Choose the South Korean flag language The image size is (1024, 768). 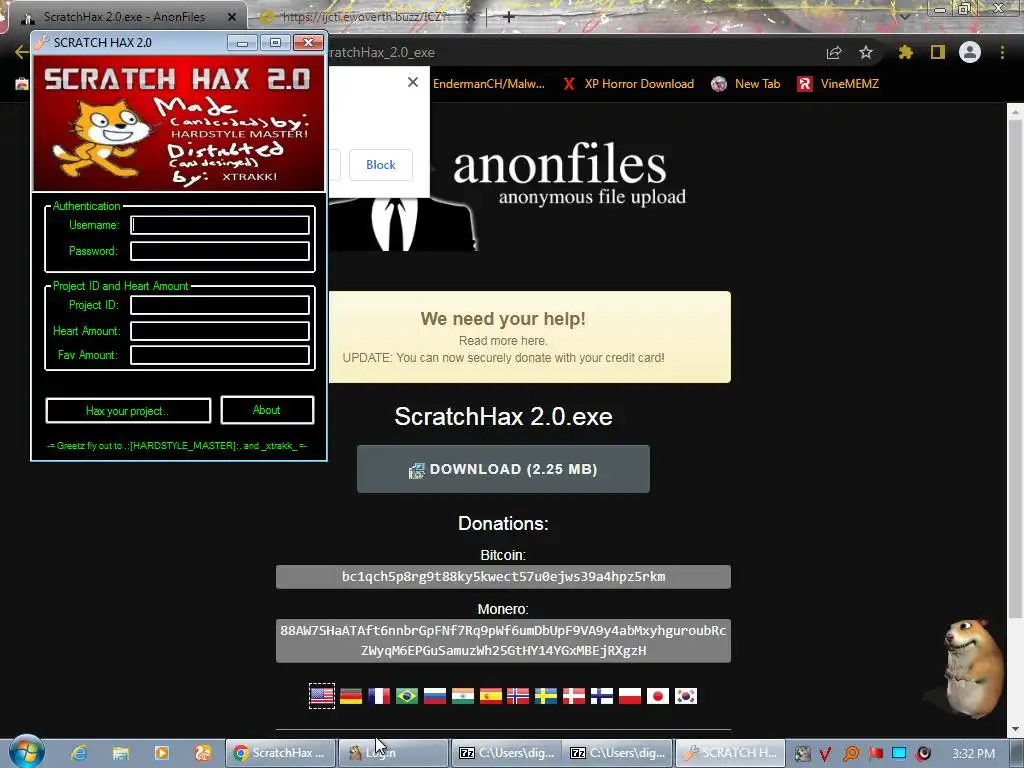(x=686, y=696)
